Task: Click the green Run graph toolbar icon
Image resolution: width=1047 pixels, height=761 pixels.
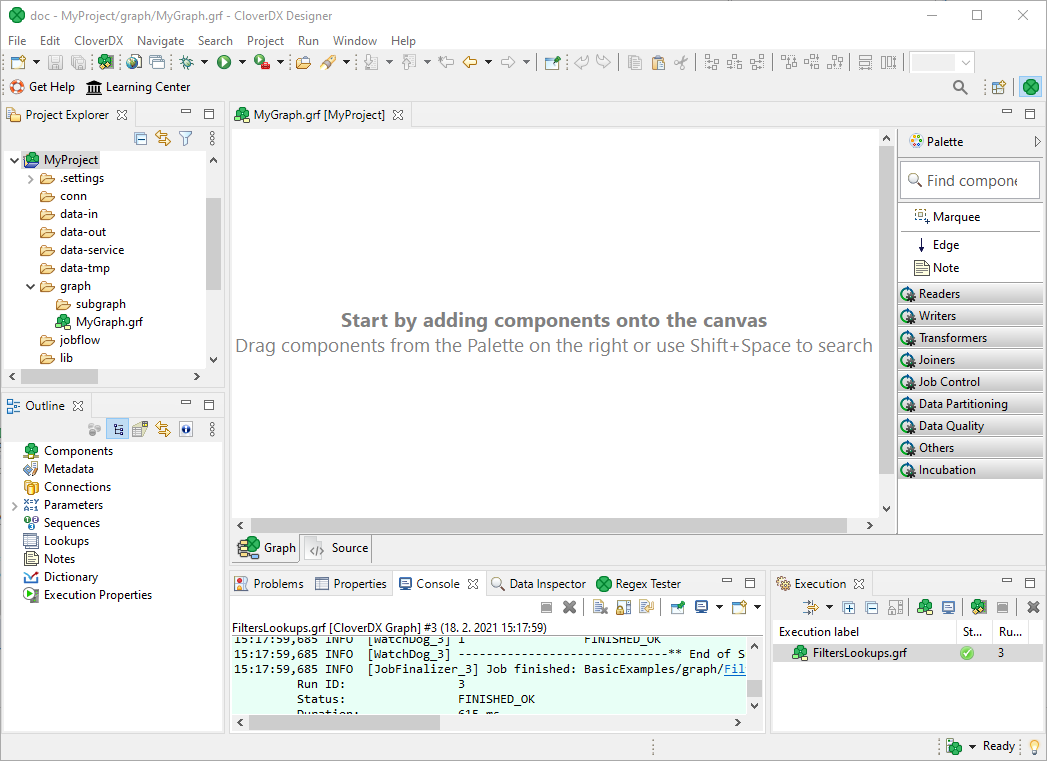Action: click(x=224, y=62)
